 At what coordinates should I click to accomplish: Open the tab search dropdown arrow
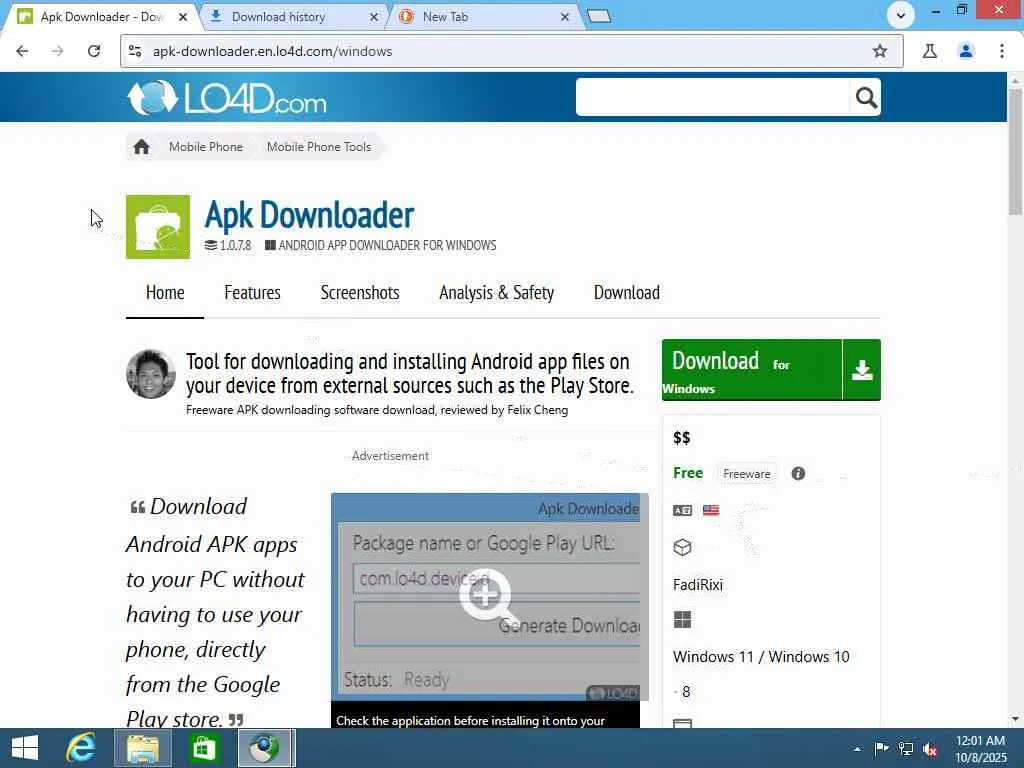pos(901,15)
